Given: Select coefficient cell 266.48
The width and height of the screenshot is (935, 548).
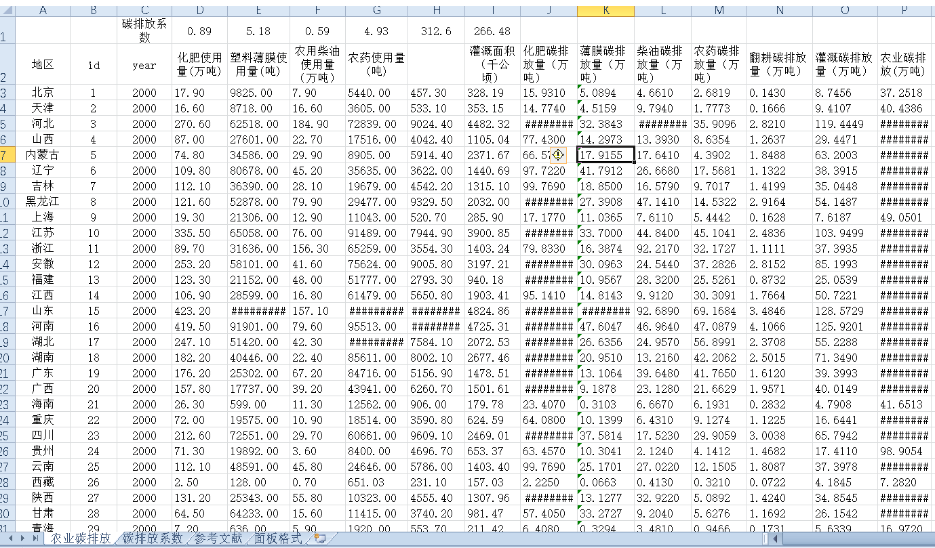Looking at the screenshot, I should pos(493,30).
